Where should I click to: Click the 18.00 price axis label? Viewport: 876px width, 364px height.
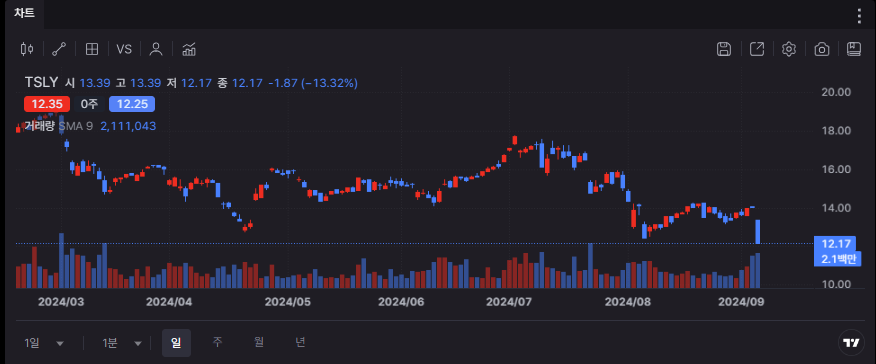point(836,131)
